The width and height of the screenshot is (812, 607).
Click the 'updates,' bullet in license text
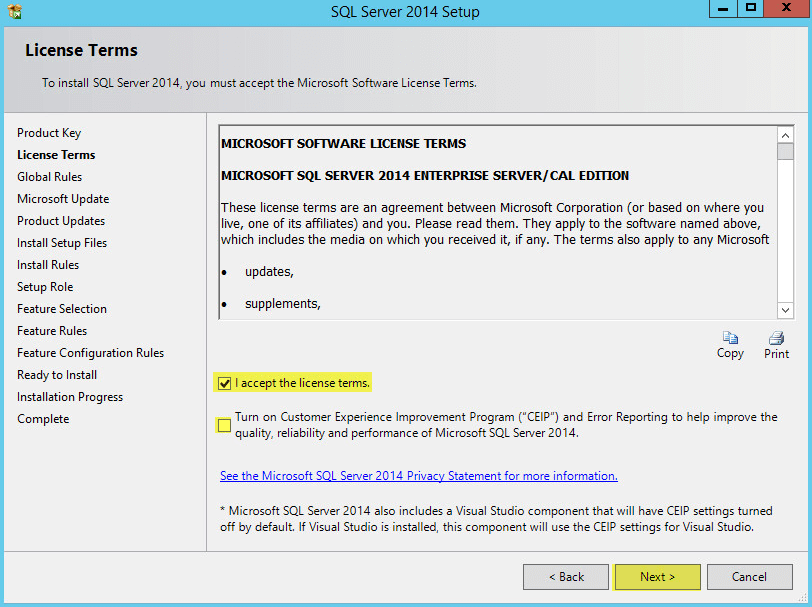[269, 272]
